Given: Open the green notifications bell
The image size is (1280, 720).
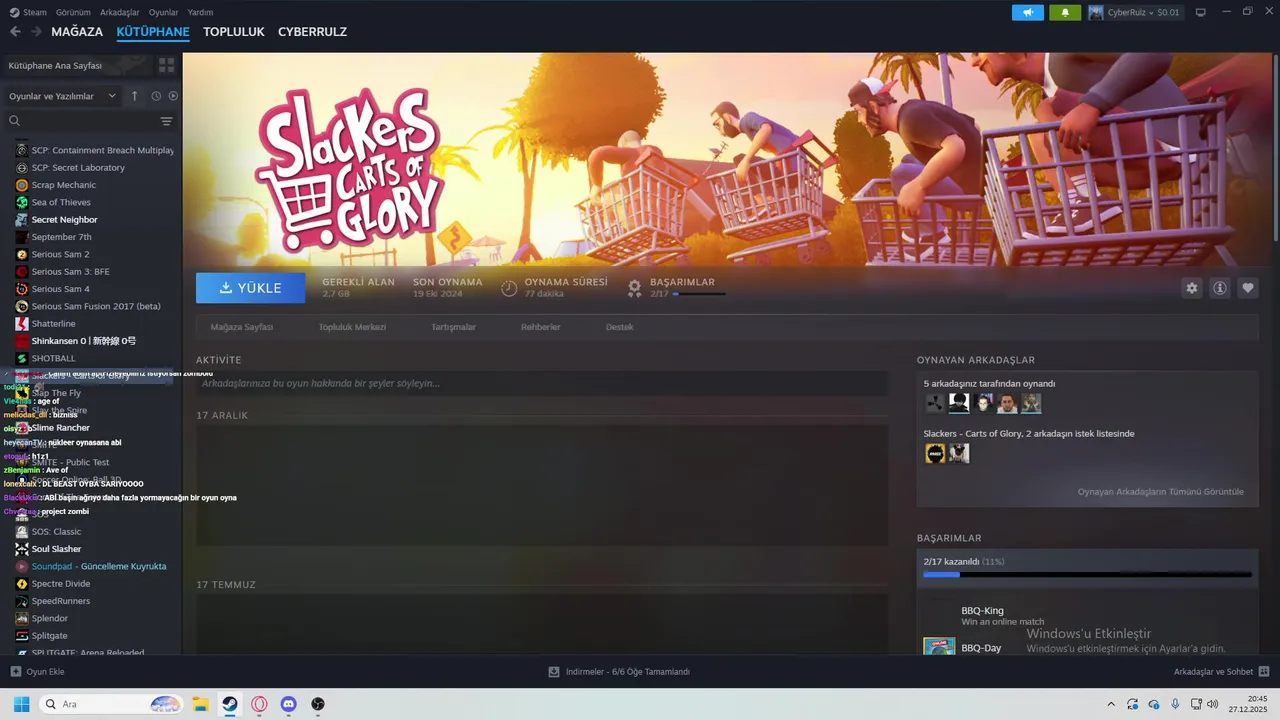Looking at the screenshot, I should tap(1065, 12).
